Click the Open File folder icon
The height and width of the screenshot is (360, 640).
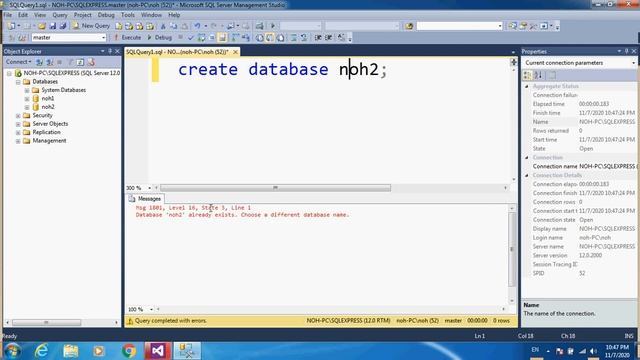42,26
